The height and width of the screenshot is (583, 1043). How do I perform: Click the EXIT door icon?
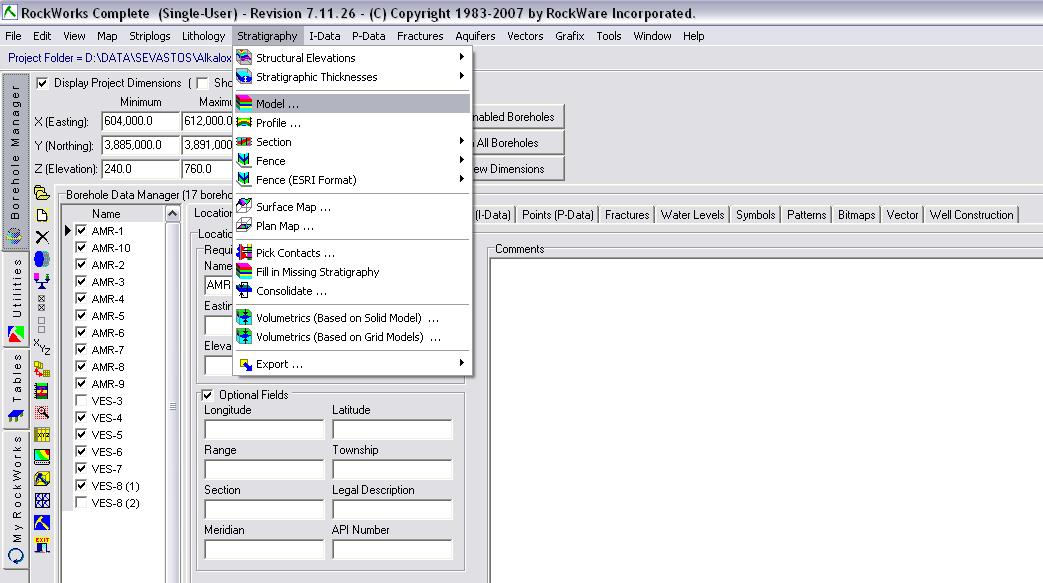point(42,544)
